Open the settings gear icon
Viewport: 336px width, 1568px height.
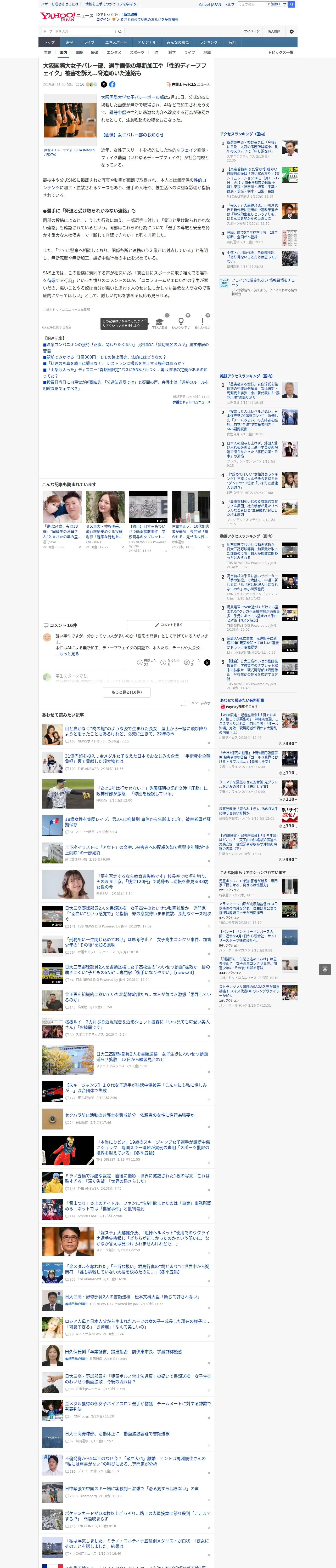[292, 31]
